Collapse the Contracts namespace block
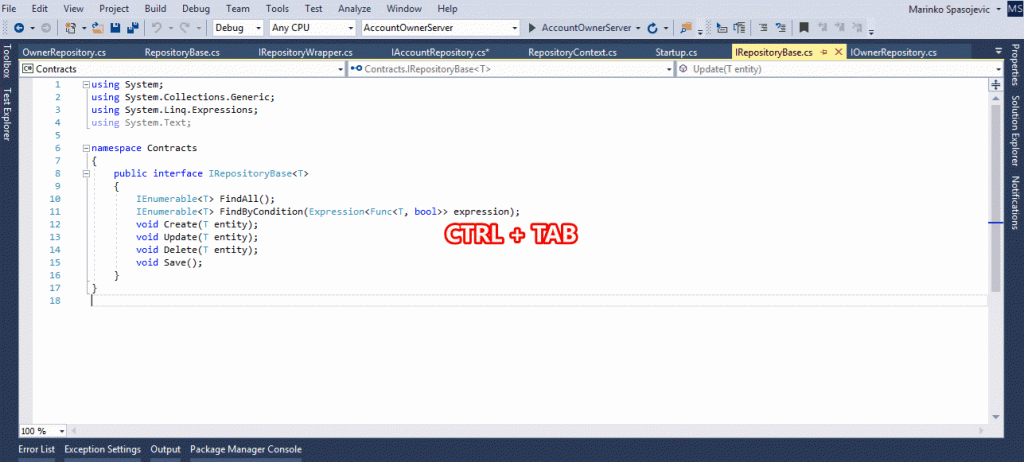This screenshot has height=462, width=1024. point(85,148)
